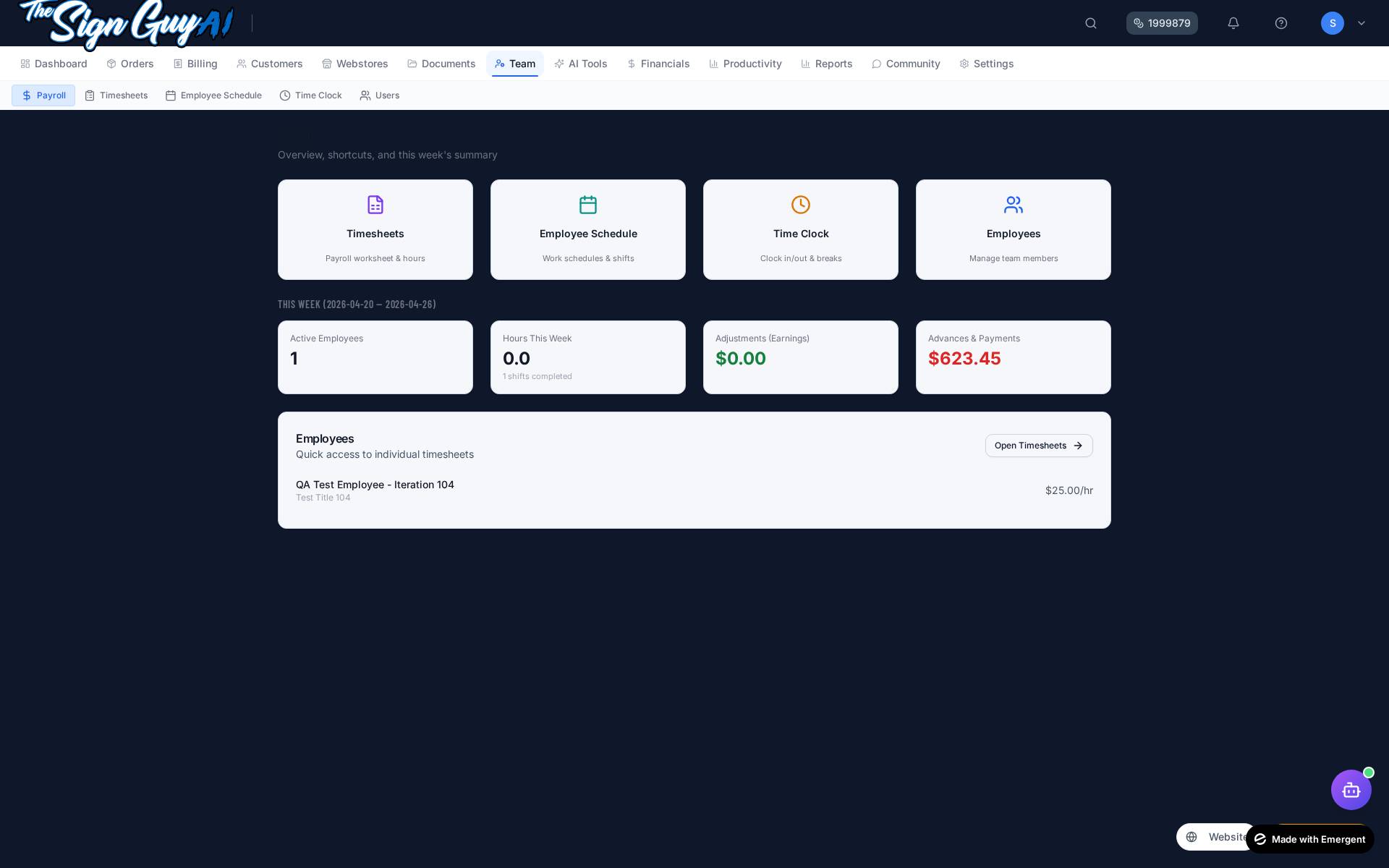
Task: Open the purple chatbot assistant button
Action: [1351, 790]
